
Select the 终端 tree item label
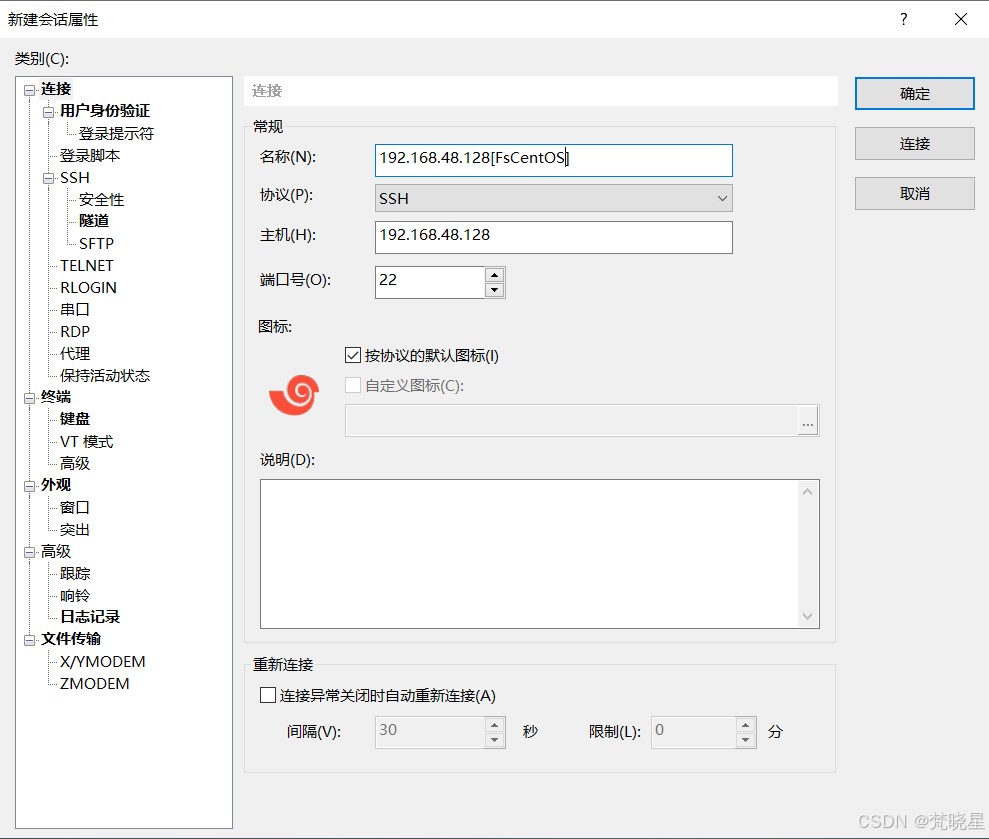[56, 397]
